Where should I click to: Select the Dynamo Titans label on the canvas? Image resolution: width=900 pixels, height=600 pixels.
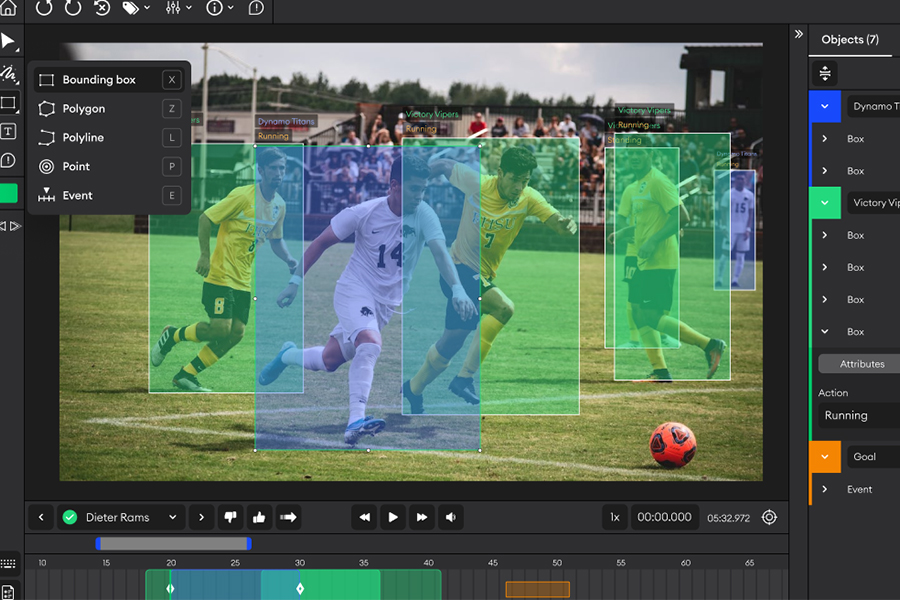pos(286,121)
